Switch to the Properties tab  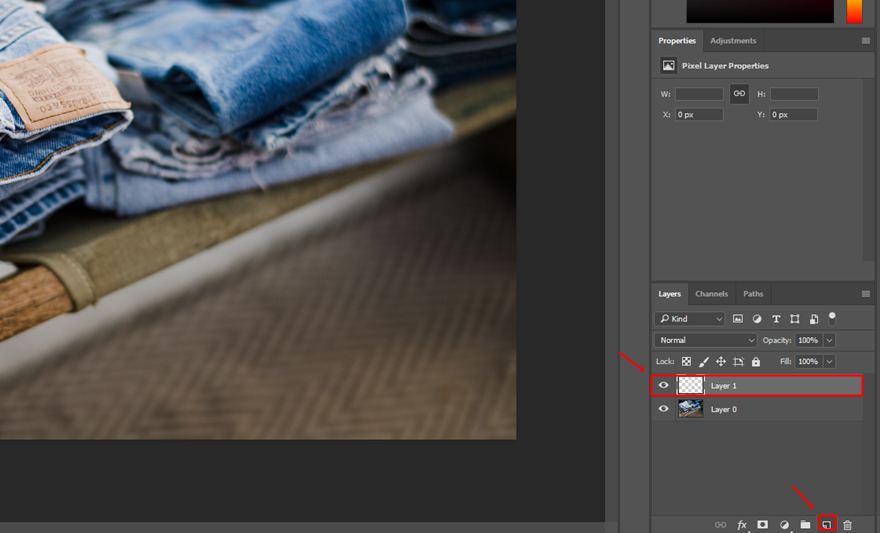677,41
